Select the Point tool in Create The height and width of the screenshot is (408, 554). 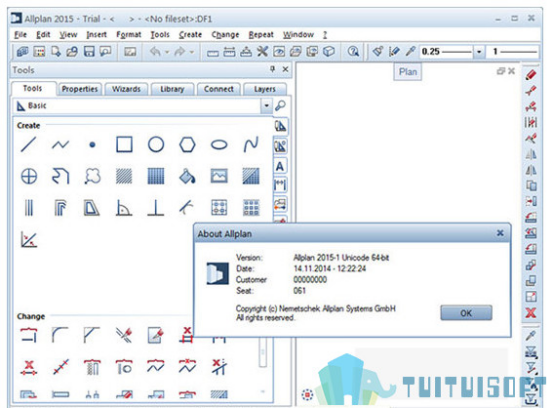click(x=92, y=144)
